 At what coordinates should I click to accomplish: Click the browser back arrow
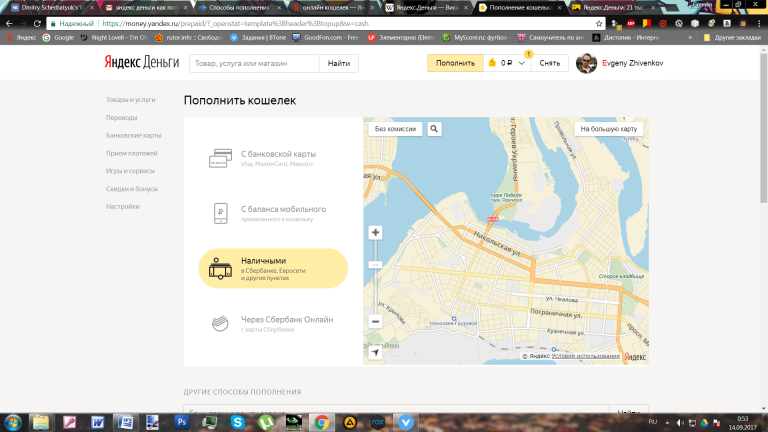(x=9, y=24)
